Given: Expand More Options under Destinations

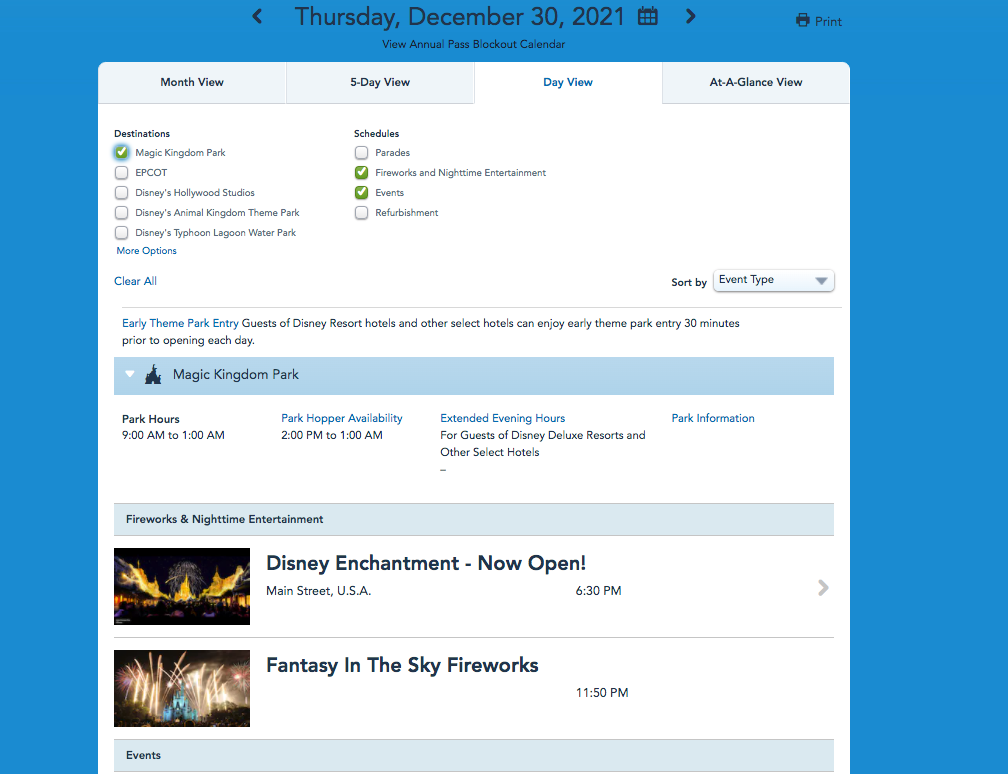Looking at the screenshot, I should click(x=146, y=251).
